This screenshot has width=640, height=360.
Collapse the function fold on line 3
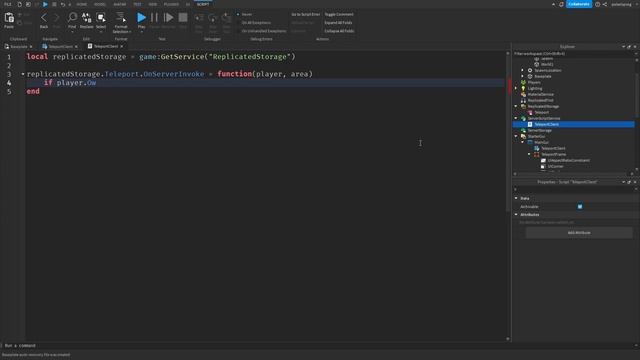(x=23, y=74)
